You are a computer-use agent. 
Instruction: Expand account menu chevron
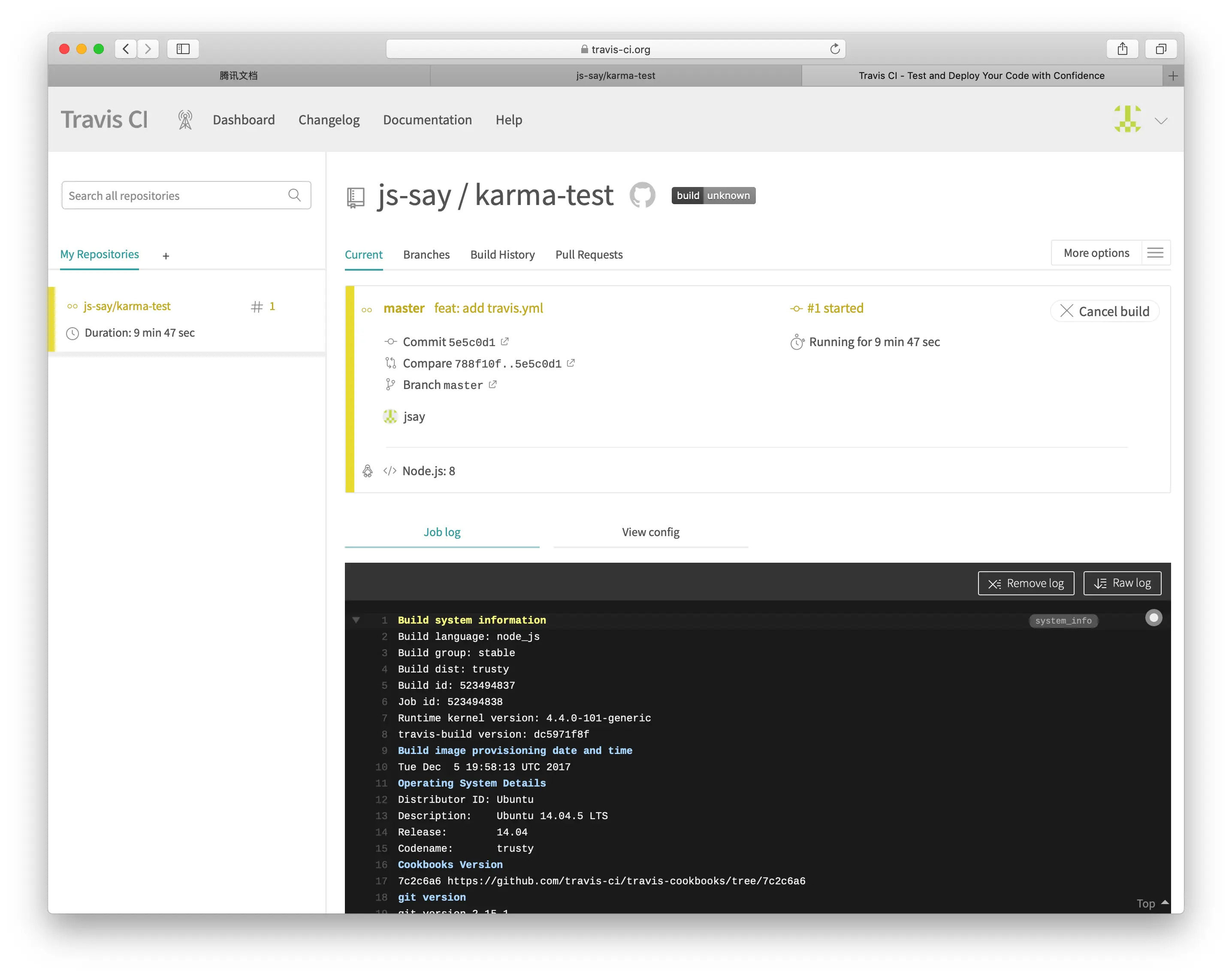pyautogui.click(x=1160, y=121)
